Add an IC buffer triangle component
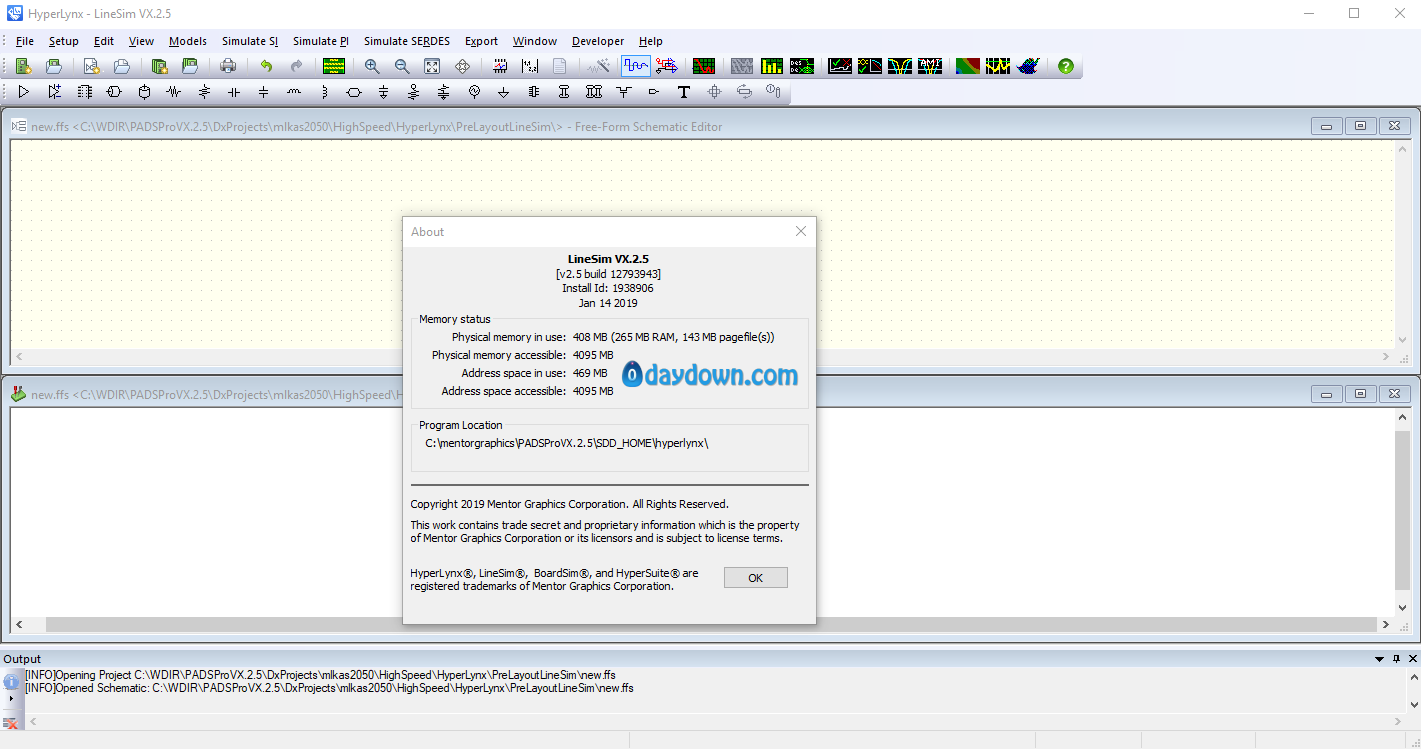Viewport: 1421px width, 749px height. pyautogui.click(x=23, y=92)
